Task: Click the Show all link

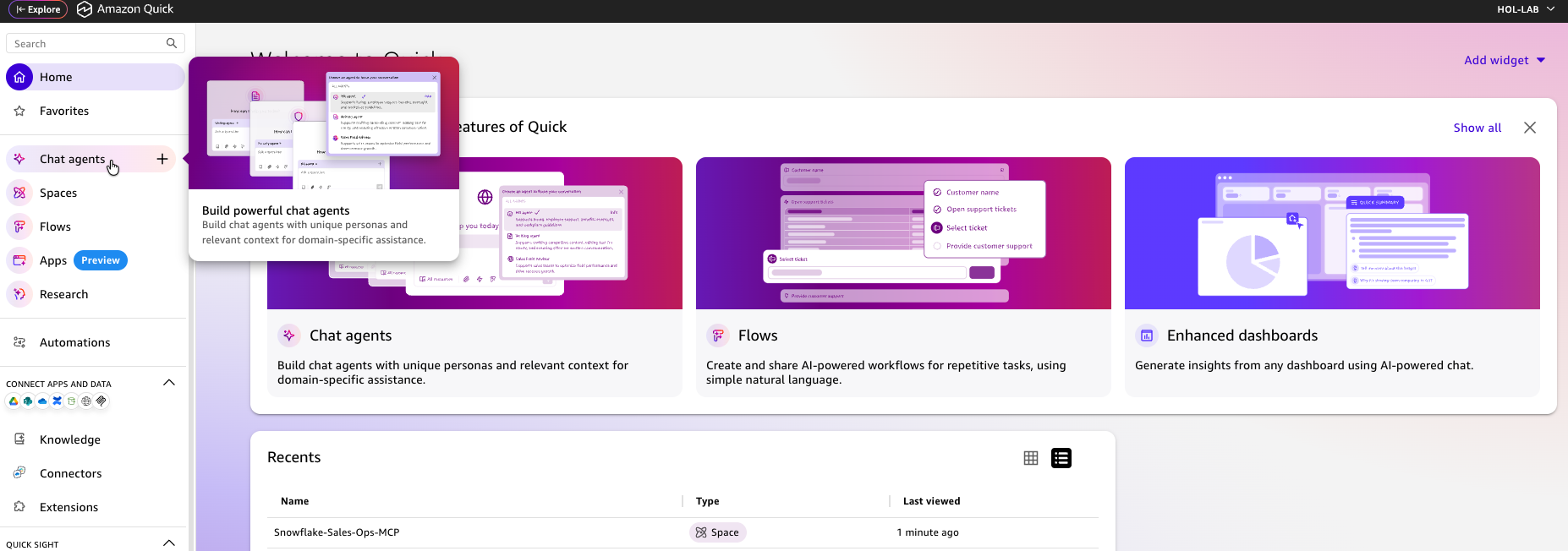Action: 1478,128
